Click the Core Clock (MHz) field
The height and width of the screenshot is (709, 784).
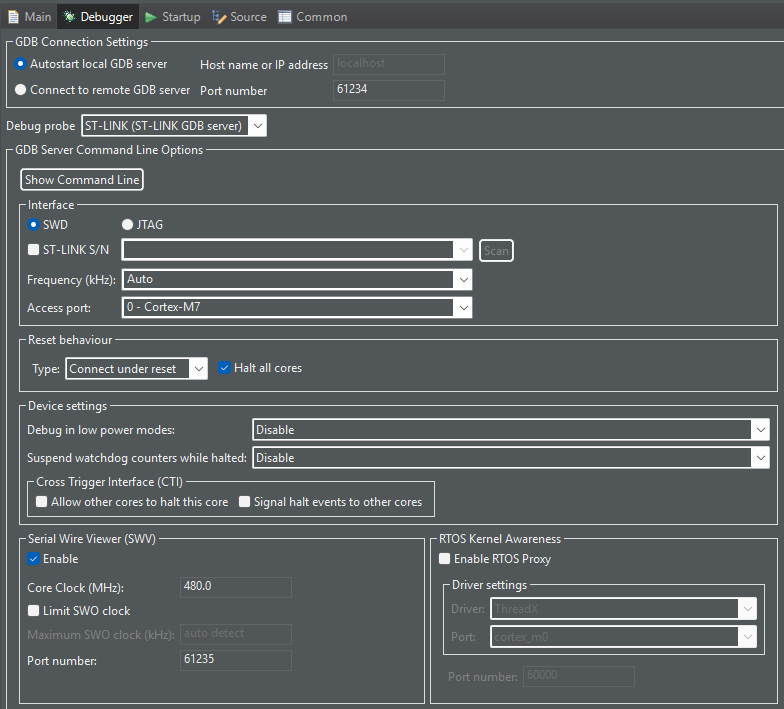point(236,586)
